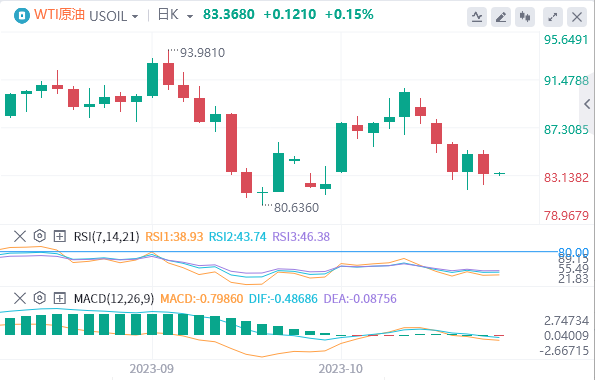
Task: Switch chart type with candlestick icon
Action: click(525, 17)
